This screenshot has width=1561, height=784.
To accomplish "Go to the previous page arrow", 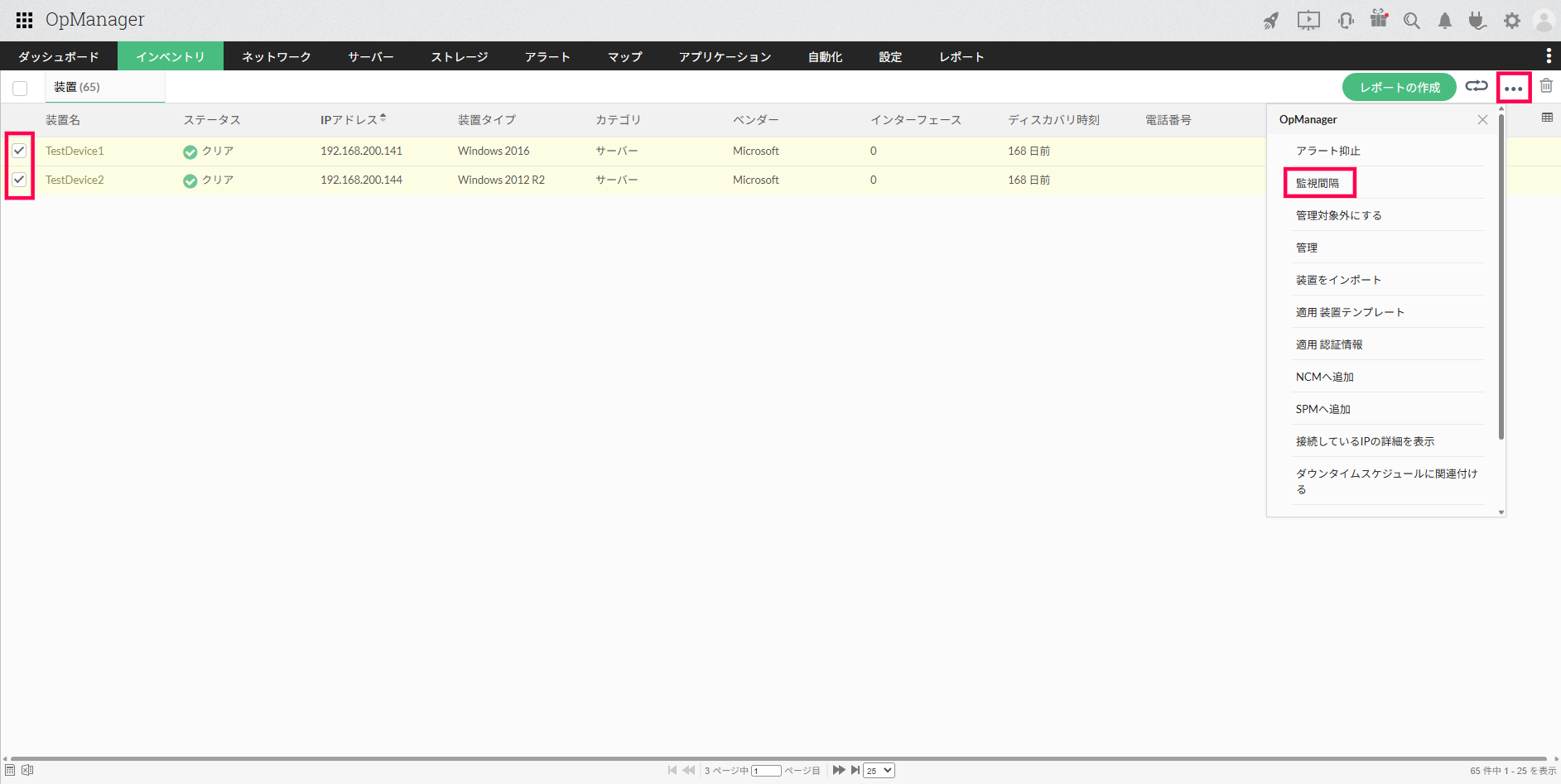I will pyautogui.click(x=689, y=770).
